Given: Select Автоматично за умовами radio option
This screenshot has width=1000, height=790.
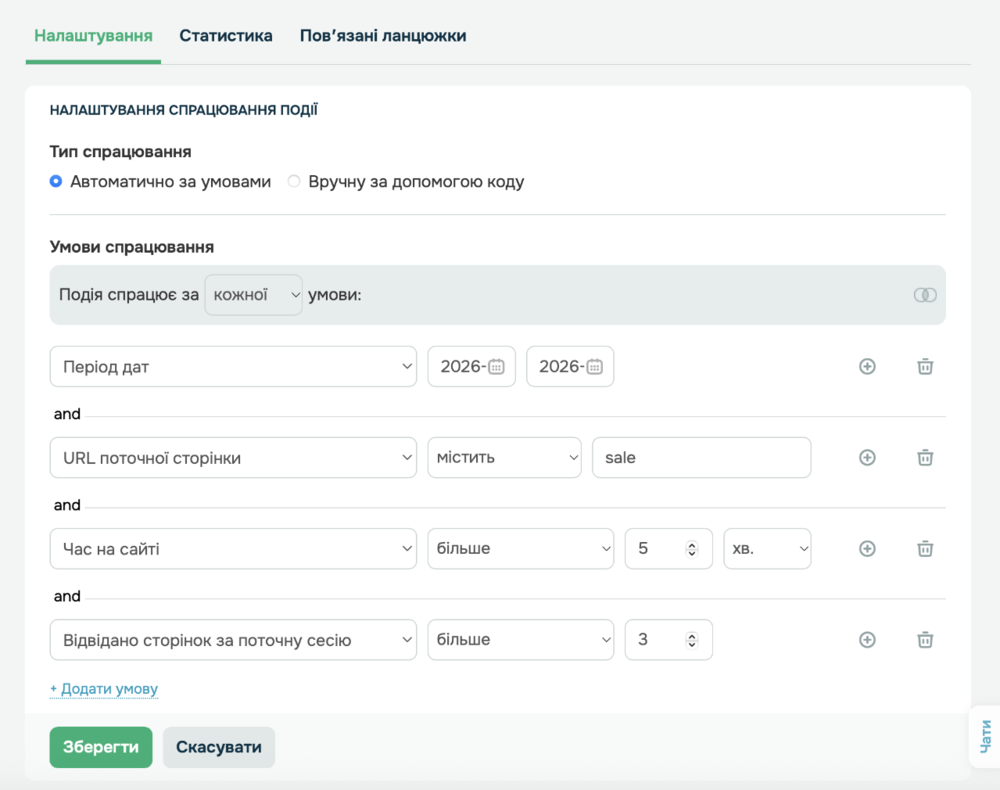Looking at the screenshot, I should (56, 182).
